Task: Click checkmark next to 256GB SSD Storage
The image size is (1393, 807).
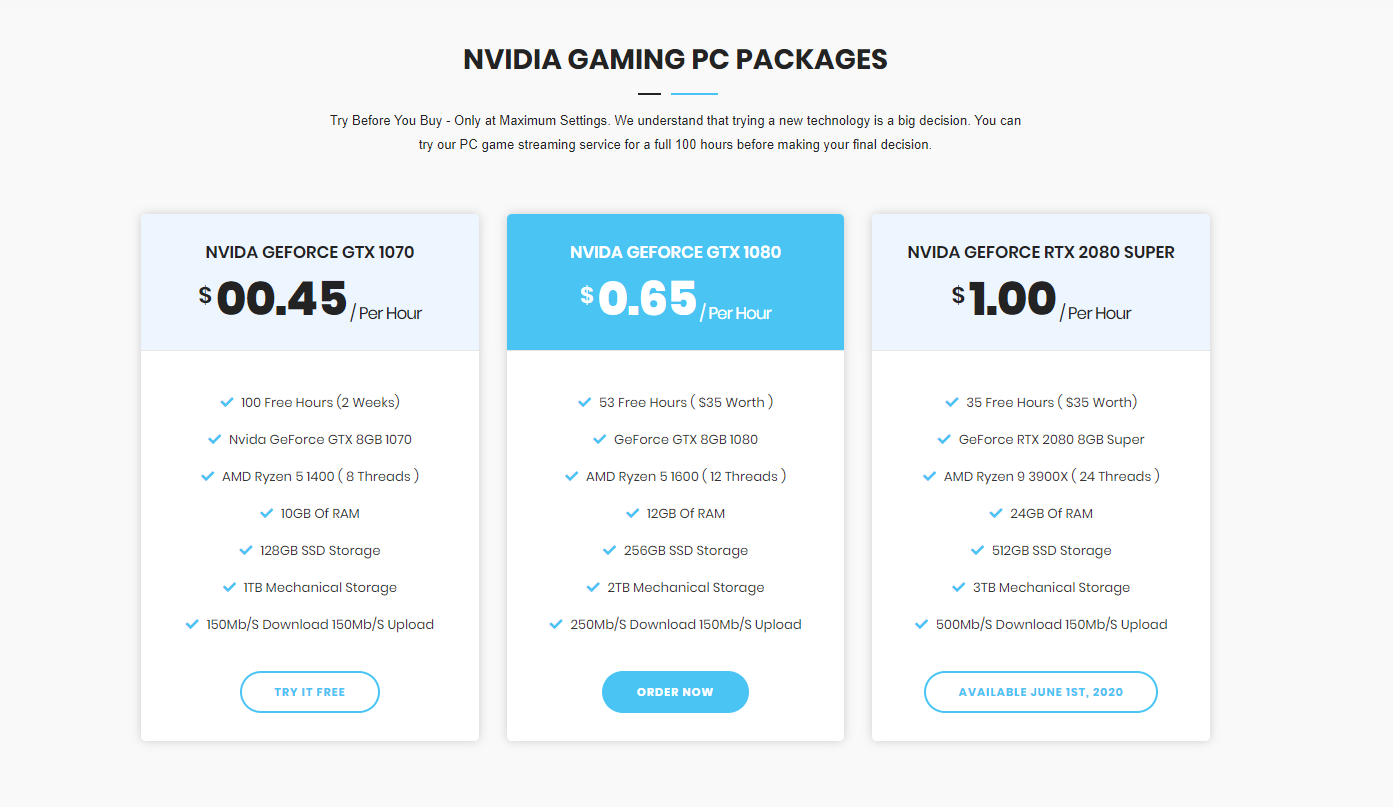Action: [x=610, y=550]
